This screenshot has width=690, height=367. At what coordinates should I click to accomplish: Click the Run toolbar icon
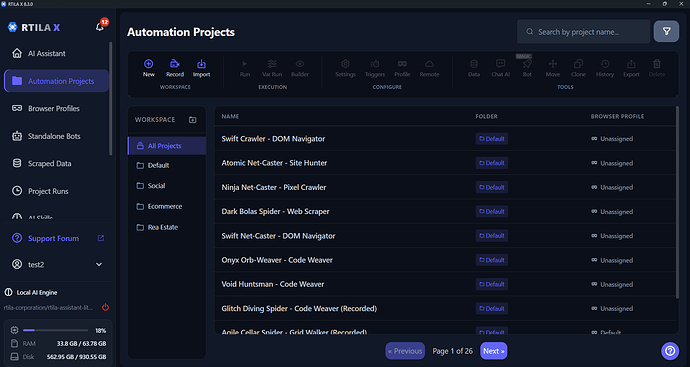coord(245,64)
